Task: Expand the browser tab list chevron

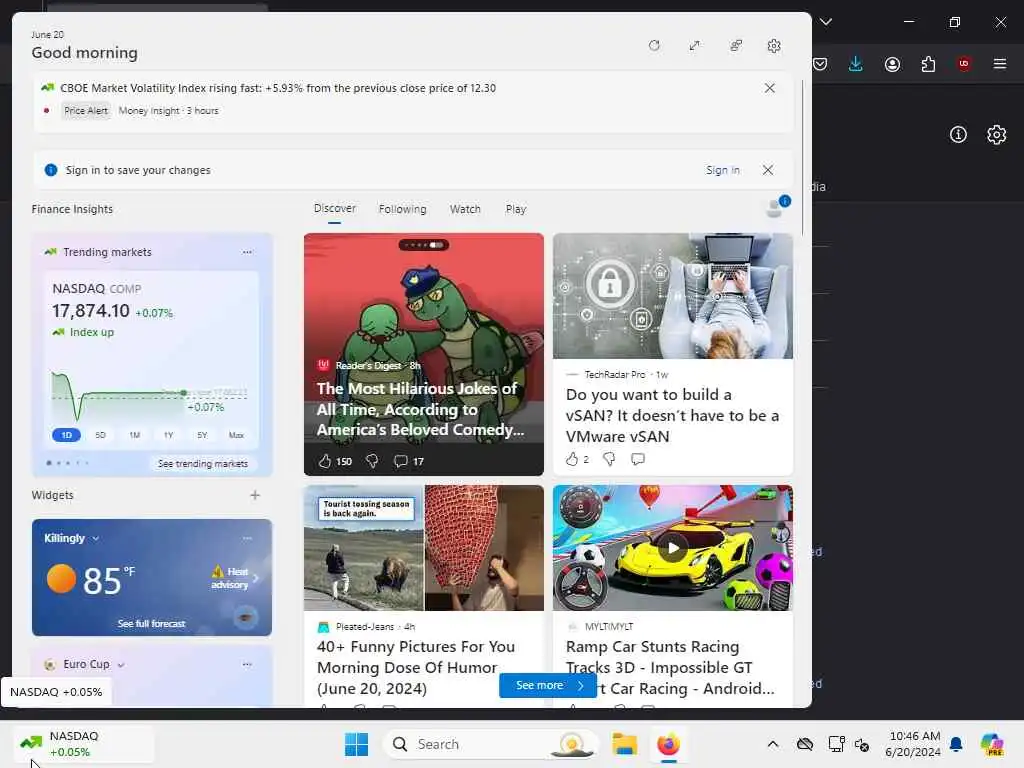Action: pos(826,22)
